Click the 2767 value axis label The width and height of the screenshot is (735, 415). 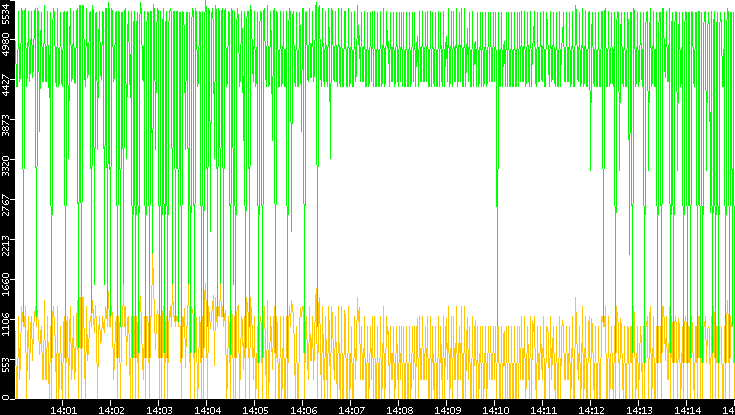(x=6, y=205)
